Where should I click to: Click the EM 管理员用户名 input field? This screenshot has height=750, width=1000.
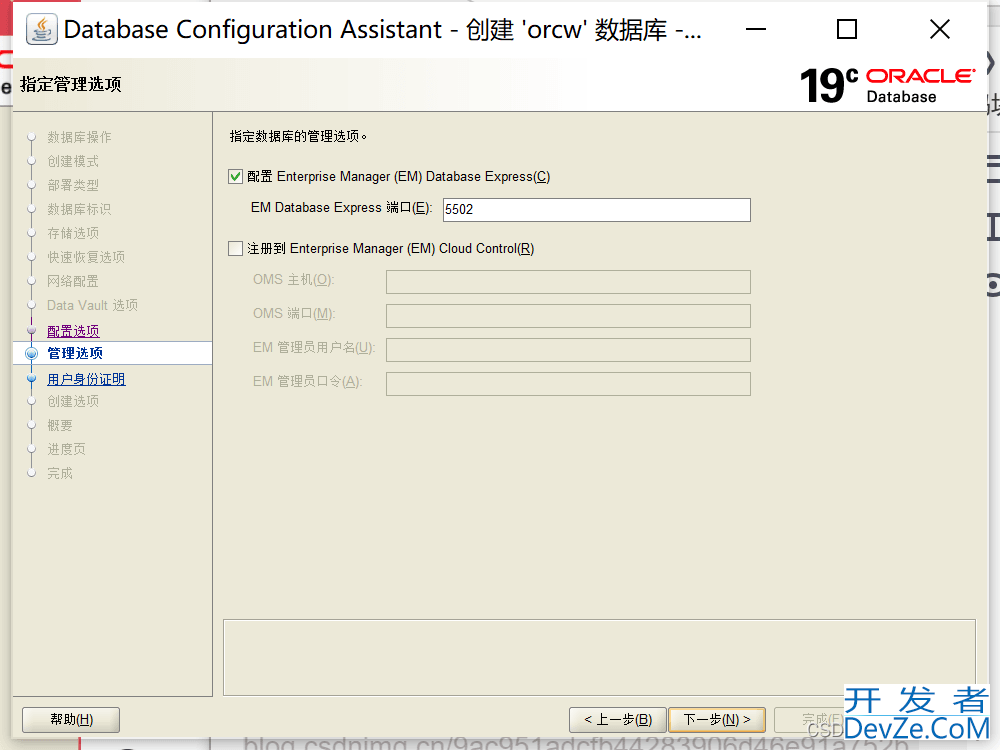click(568, 349)
